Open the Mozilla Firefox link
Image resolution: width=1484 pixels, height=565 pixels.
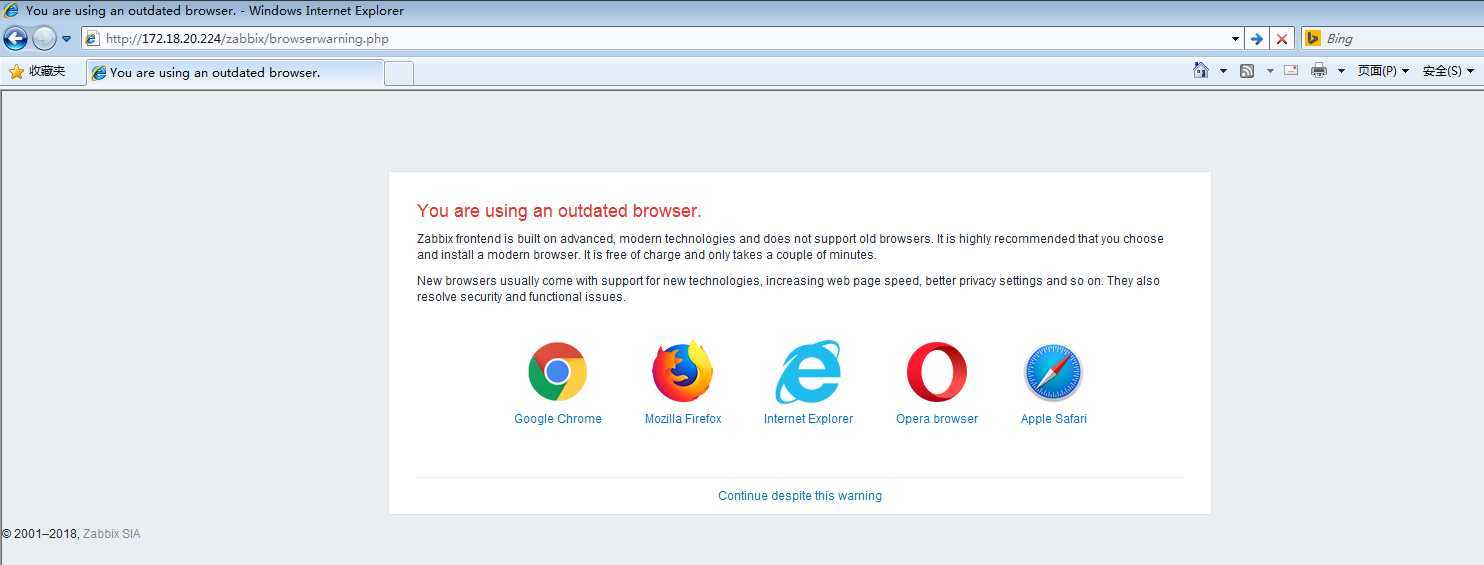click(683, 419)
